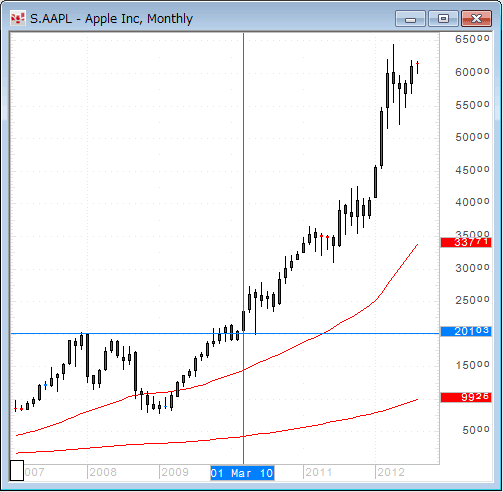Click the 2012 label on time axis
The width and height of the screenshot is (503, 492).
(391, 472)
